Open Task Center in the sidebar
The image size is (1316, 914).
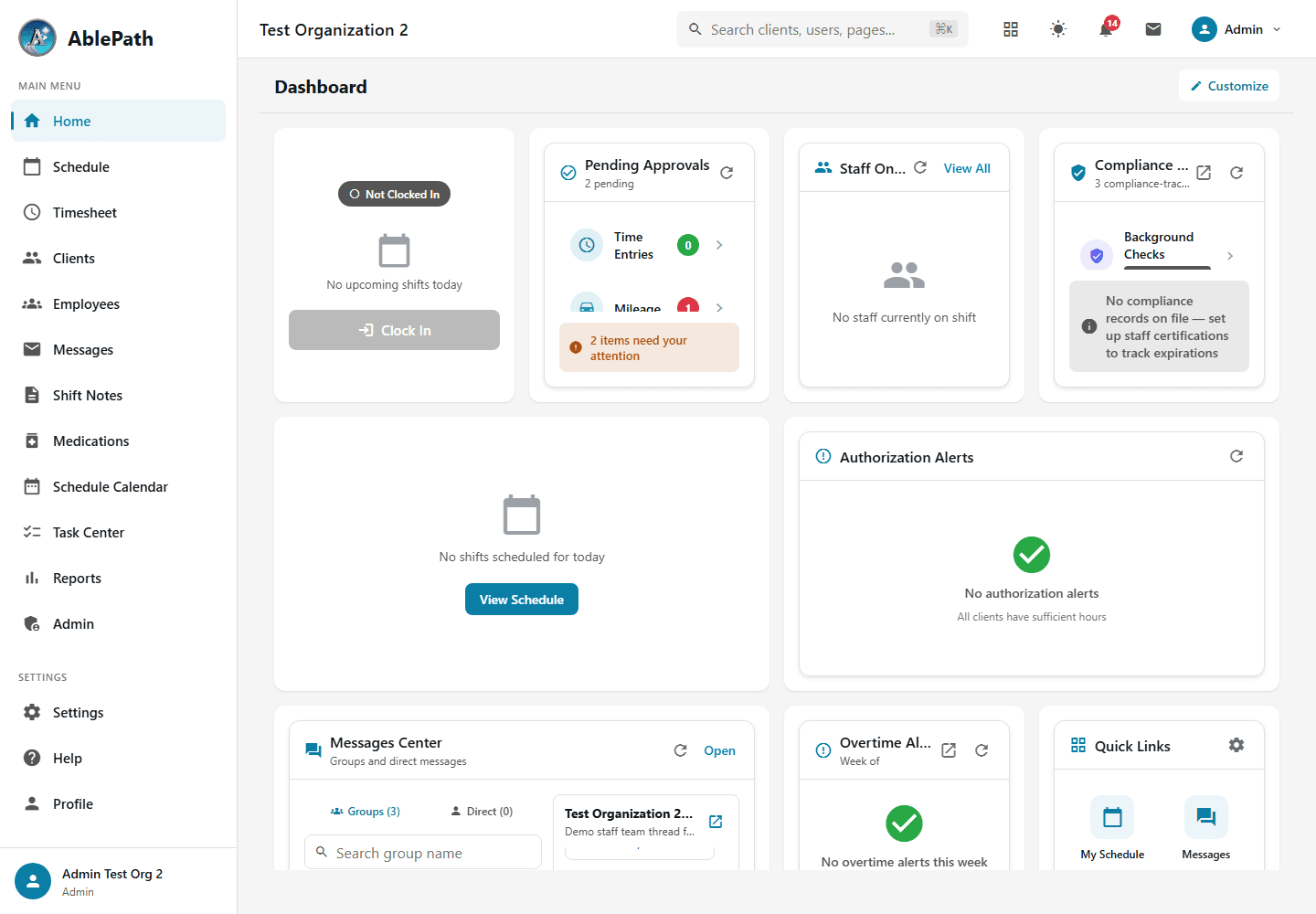tap(119, 532)
